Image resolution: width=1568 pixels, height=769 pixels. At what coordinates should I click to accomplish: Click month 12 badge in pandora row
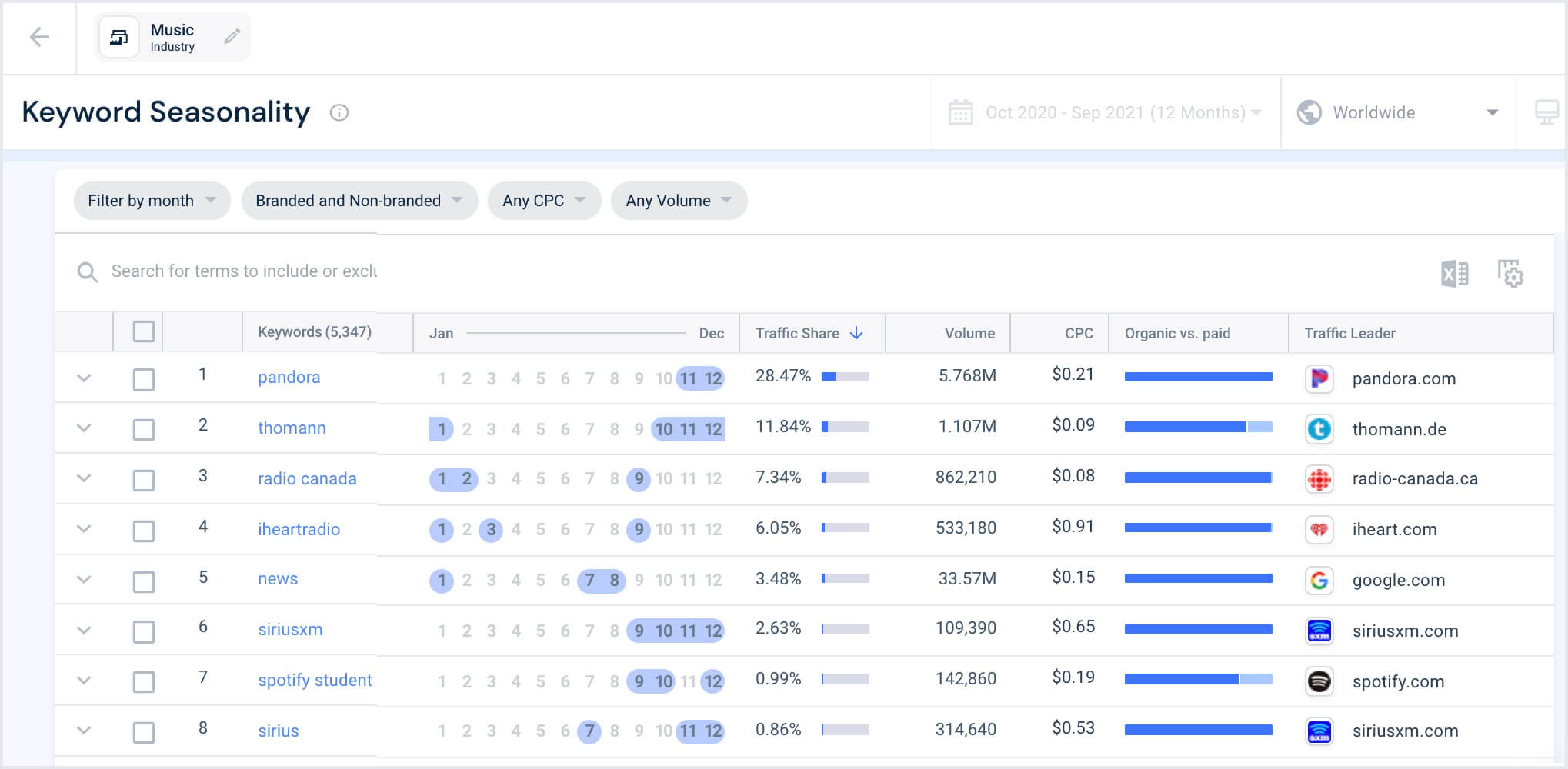click(713, 378)
